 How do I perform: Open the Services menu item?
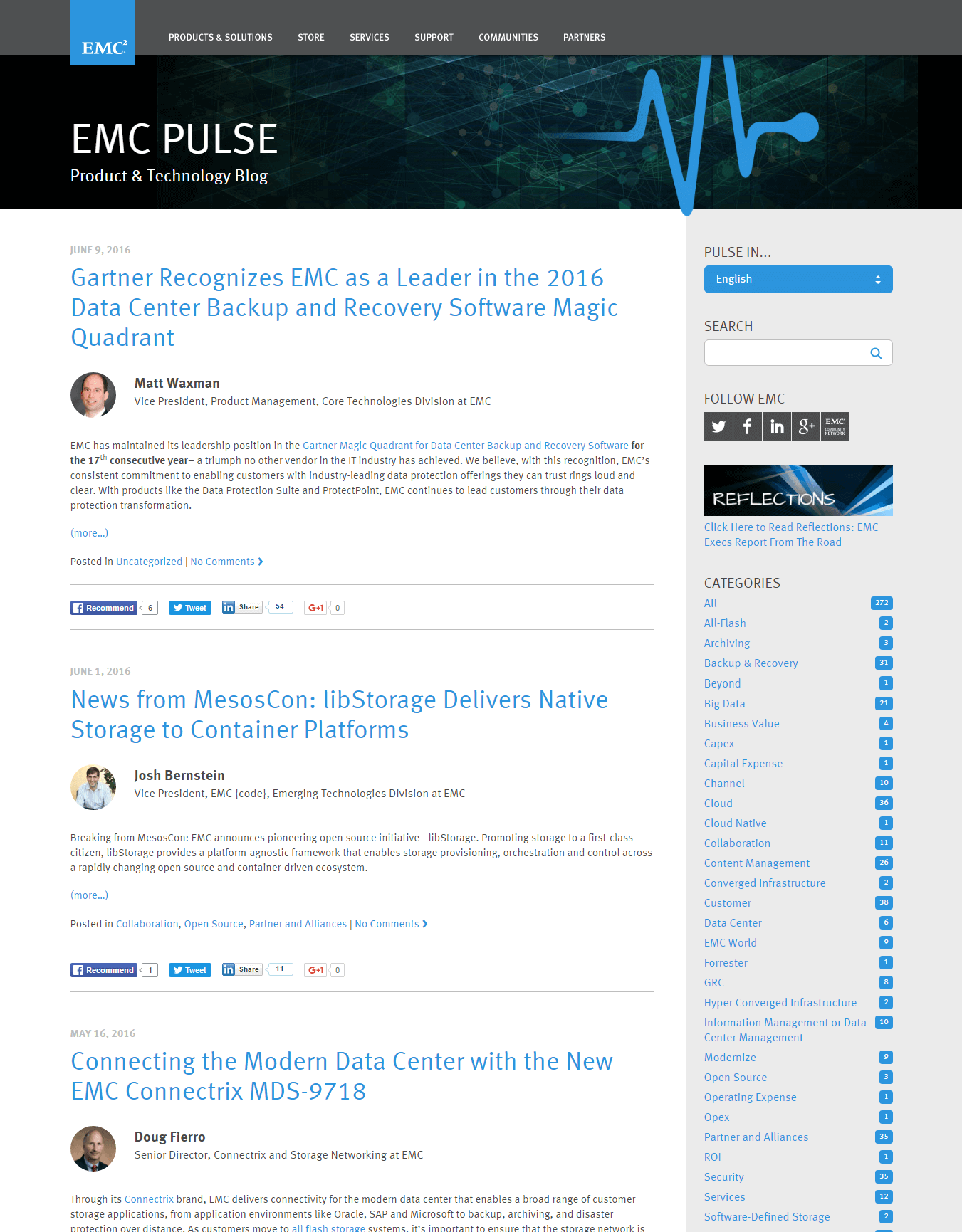coord(370,37)
